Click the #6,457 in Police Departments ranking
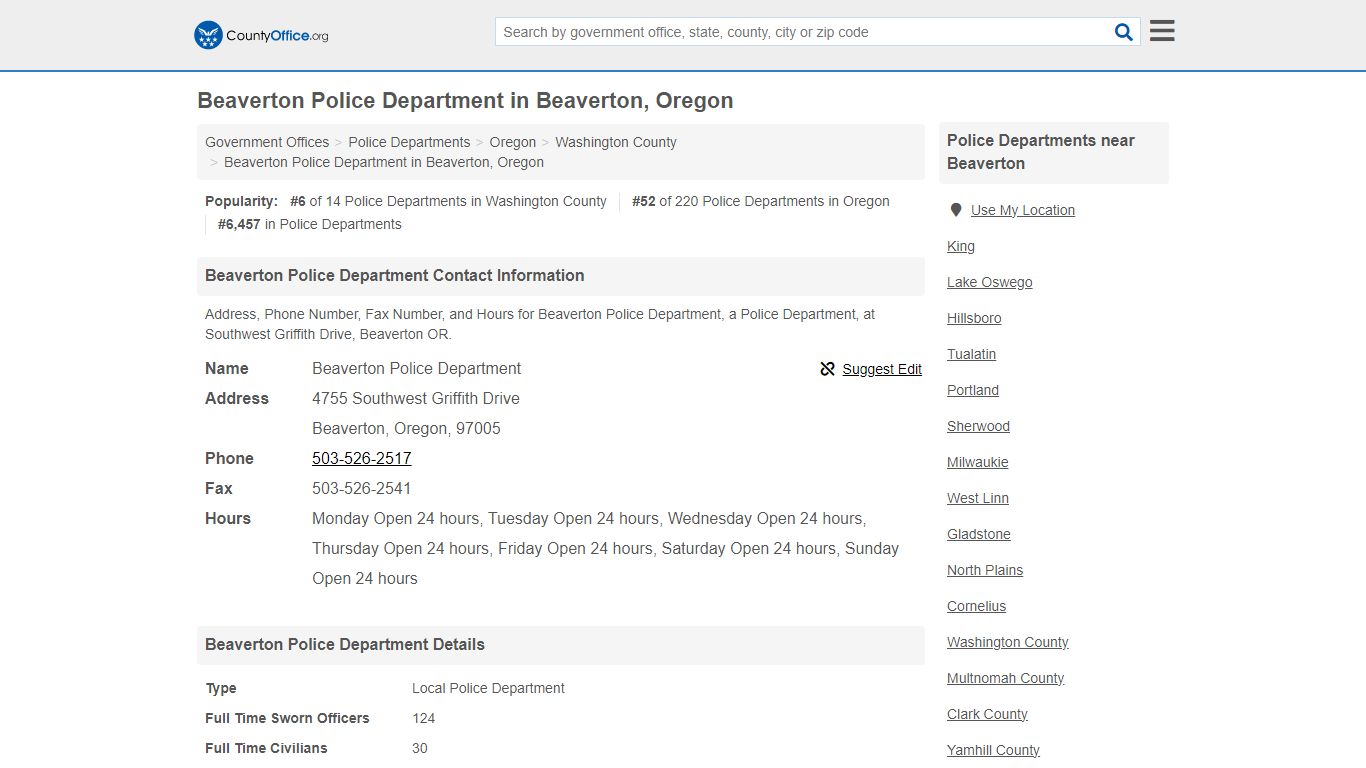1366x768 pixels. coord(310,224)
